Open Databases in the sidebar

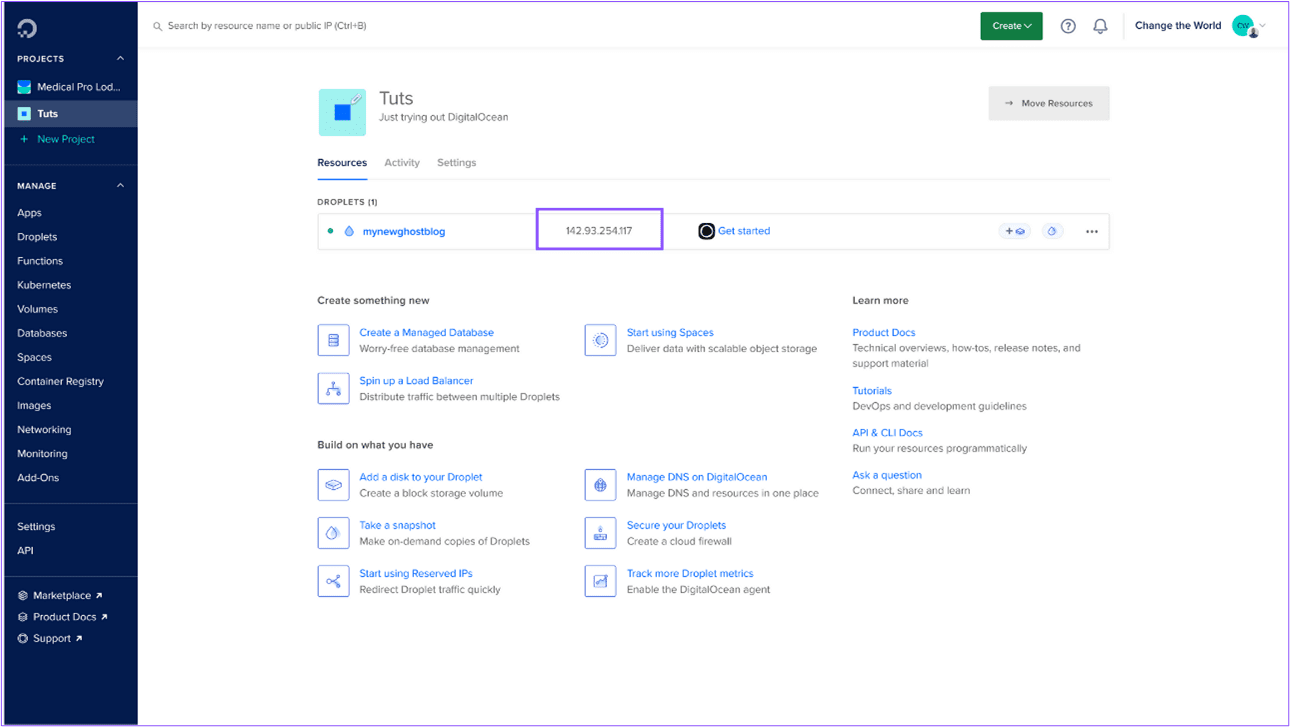(x=42, y=333)
